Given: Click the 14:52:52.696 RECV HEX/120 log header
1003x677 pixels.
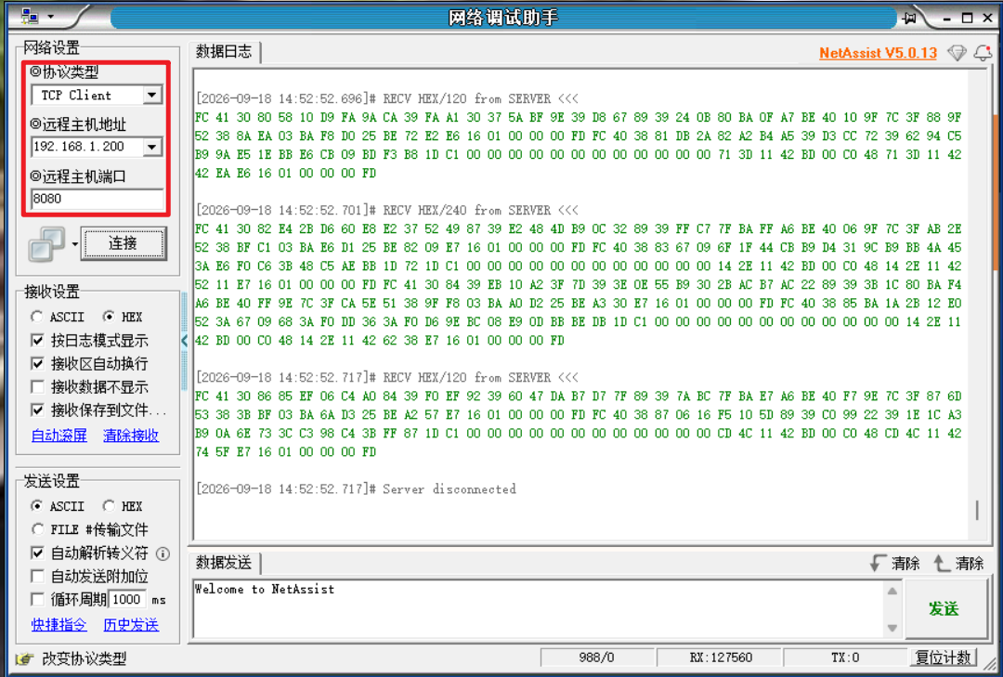Looking at the screenshot, I should click(387, 99).
